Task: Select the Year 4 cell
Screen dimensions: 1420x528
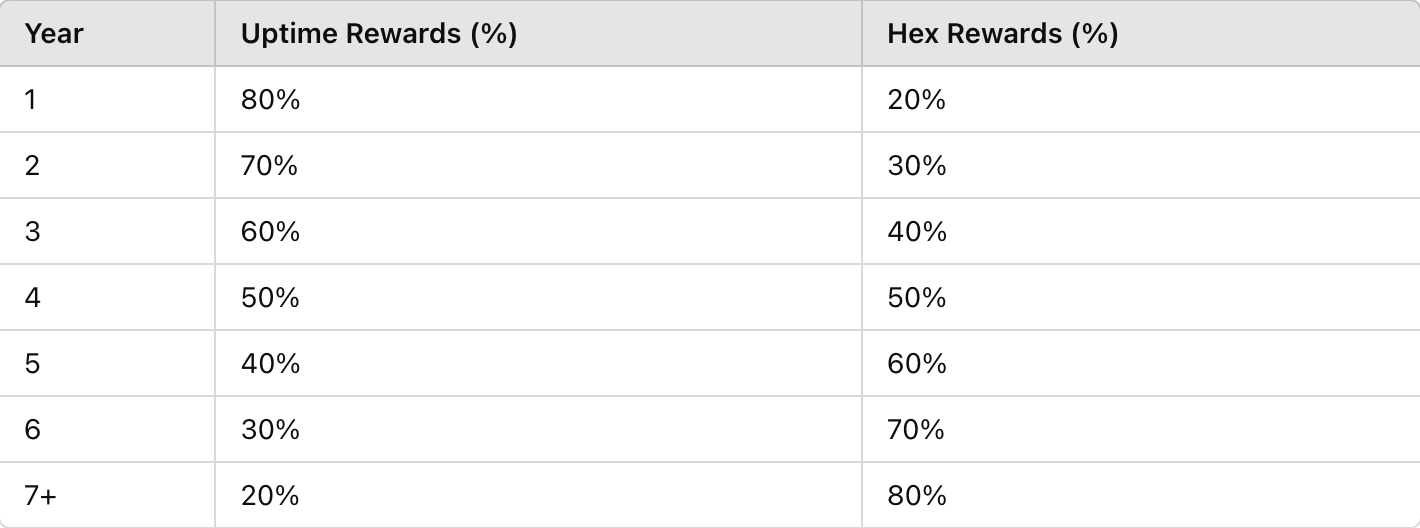Action: (32, 298)
